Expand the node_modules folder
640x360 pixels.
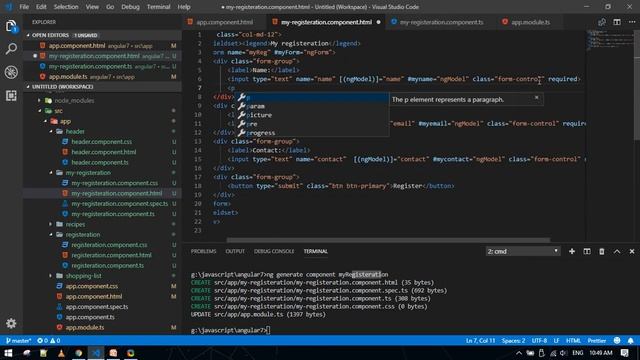coord(40,100)
